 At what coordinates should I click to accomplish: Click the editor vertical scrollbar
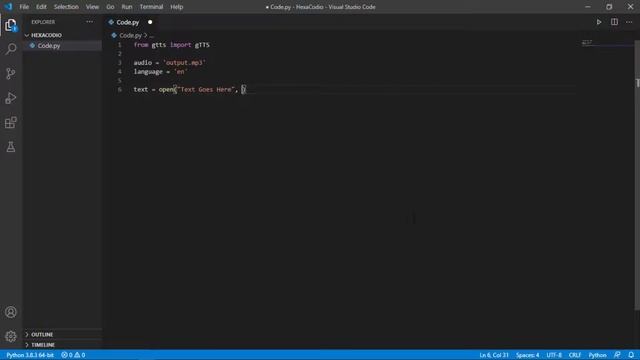click(x=637, y=175)
